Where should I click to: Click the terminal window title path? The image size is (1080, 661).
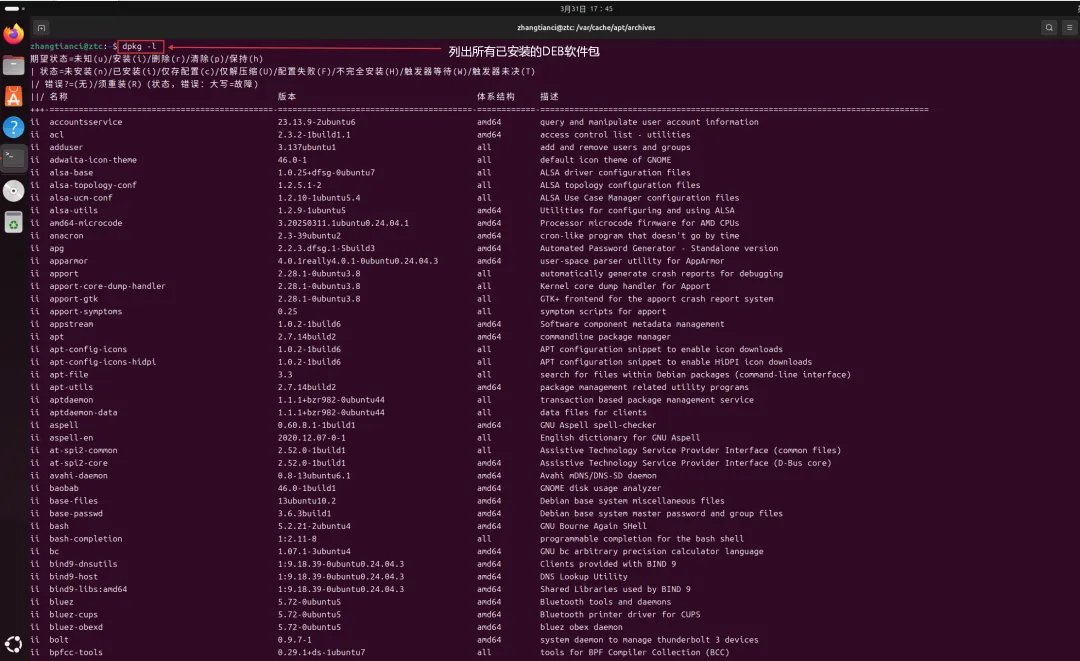(x=586, y=28)
